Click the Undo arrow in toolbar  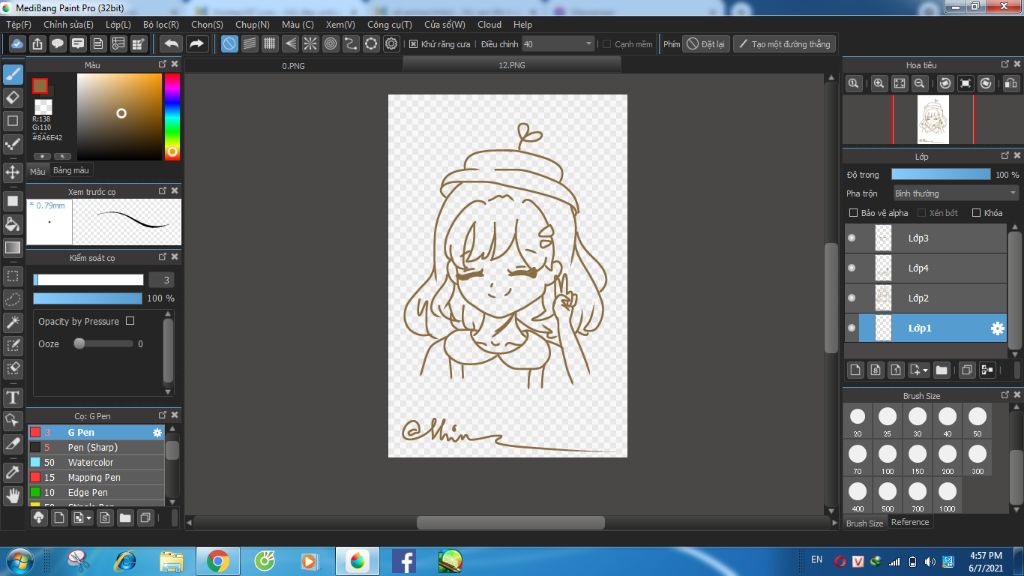coord(172,44)
